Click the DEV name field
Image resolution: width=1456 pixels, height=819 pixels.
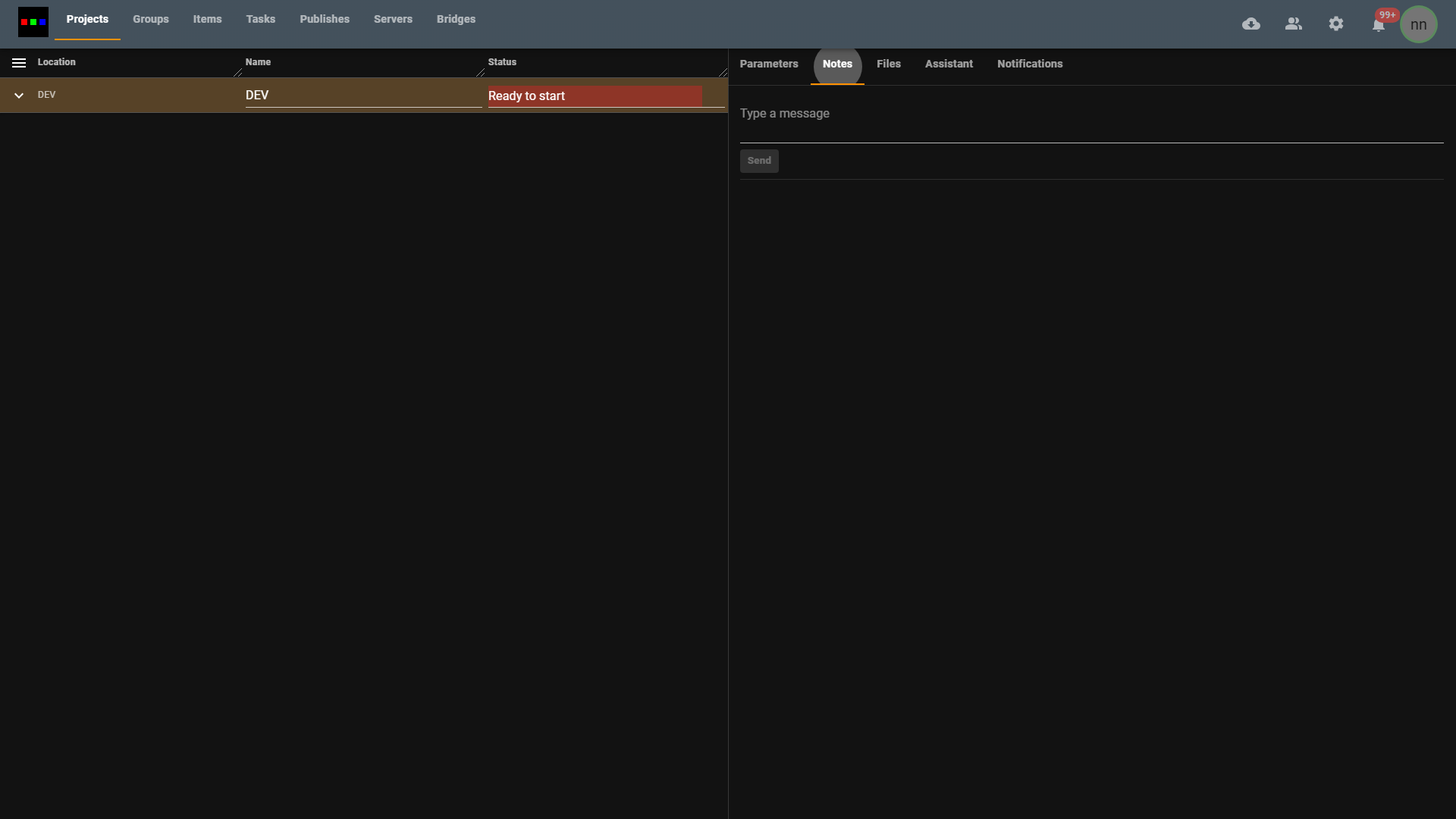tap(362, 96)
